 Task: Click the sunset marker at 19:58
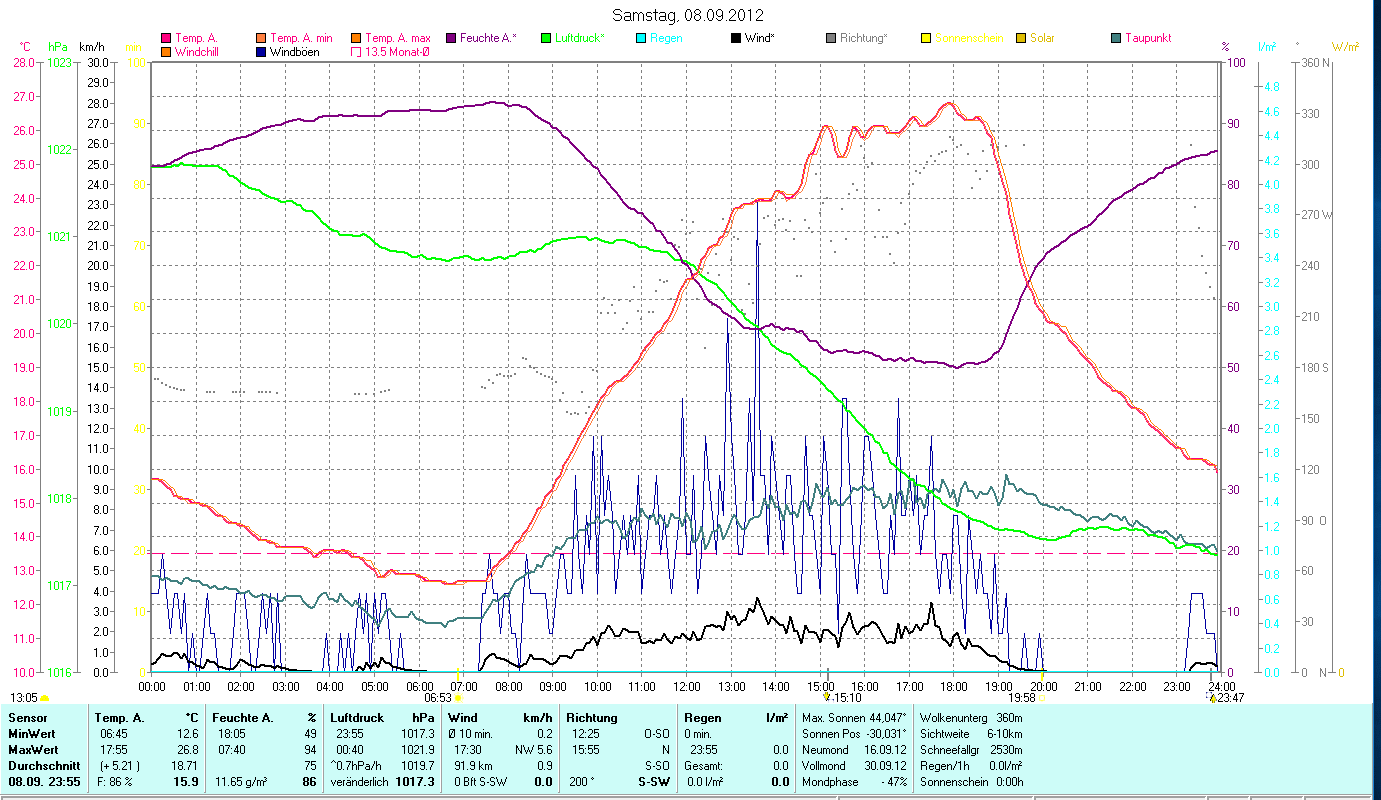click(x=1042, y=698)
